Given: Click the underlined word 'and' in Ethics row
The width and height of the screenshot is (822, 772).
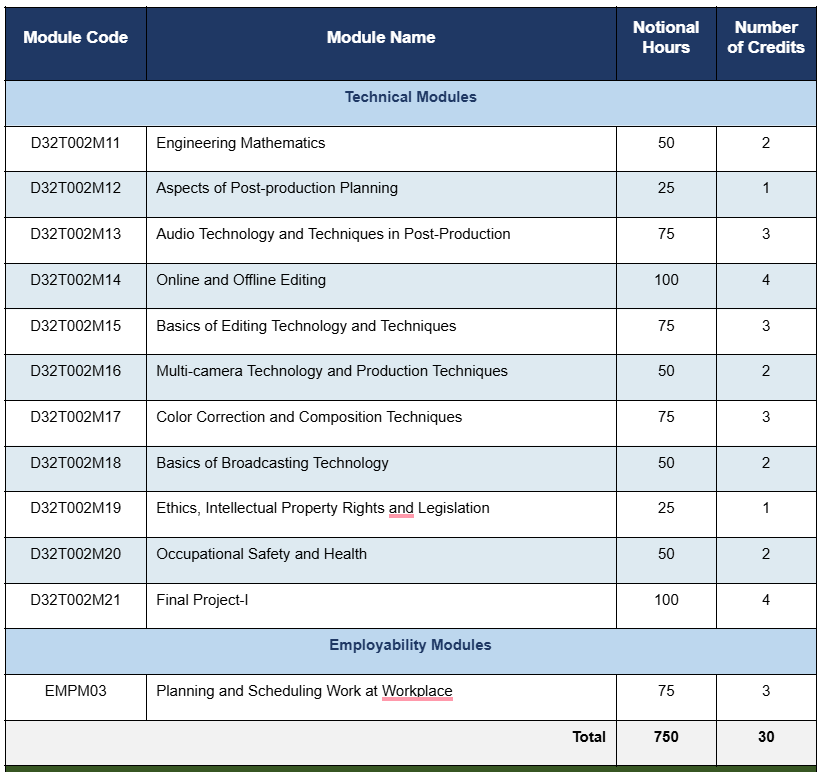Looking at the screenshot, I should pos(401,508).
